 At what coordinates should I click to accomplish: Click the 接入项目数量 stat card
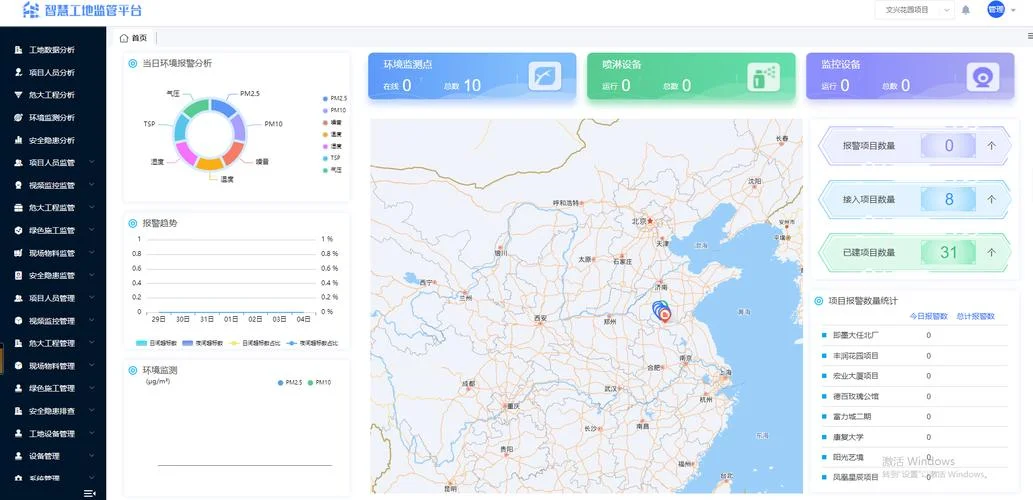pyautogui.click(x=914, y=199)
